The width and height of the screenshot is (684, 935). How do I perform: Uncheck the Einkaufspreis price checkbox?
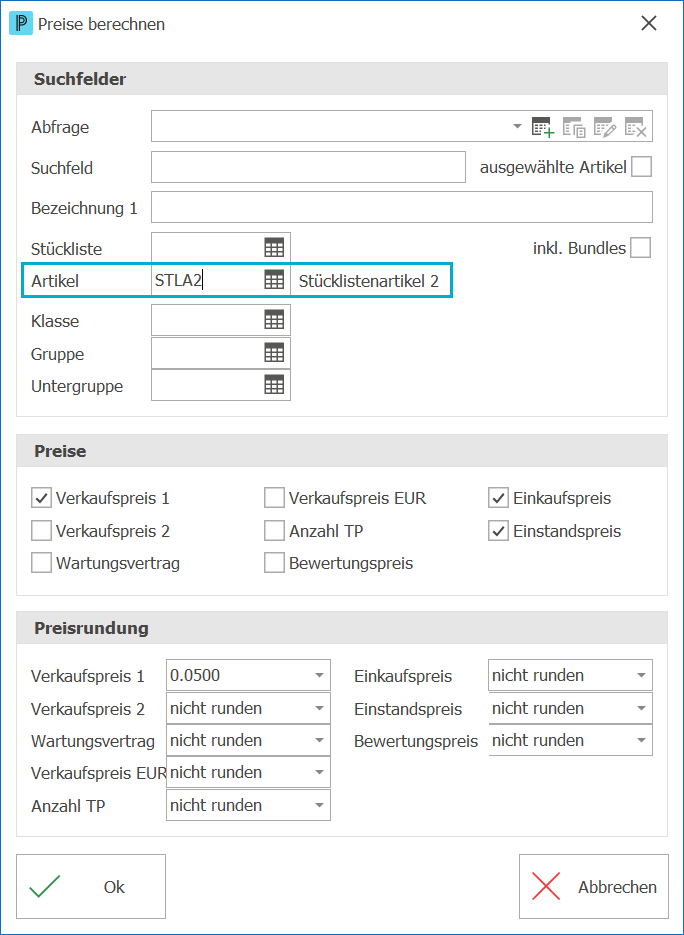pyautogui.click(x=498, y=498)
